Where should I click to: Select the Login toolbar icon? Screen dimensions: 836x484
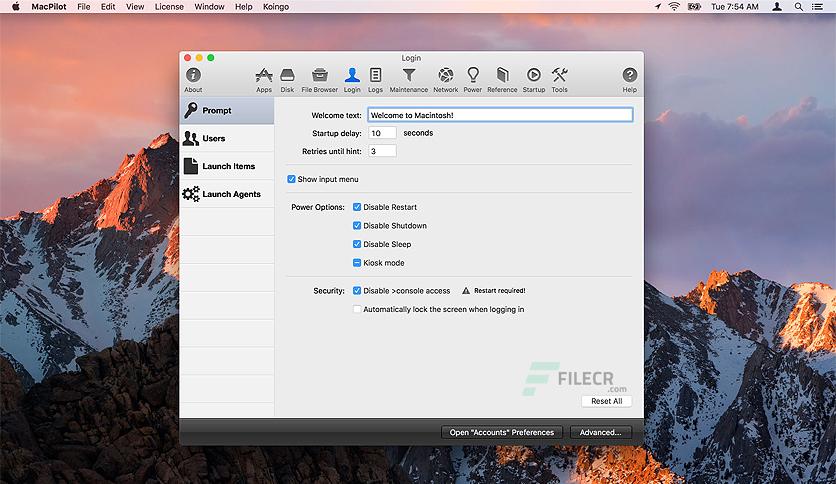point(352,80)
